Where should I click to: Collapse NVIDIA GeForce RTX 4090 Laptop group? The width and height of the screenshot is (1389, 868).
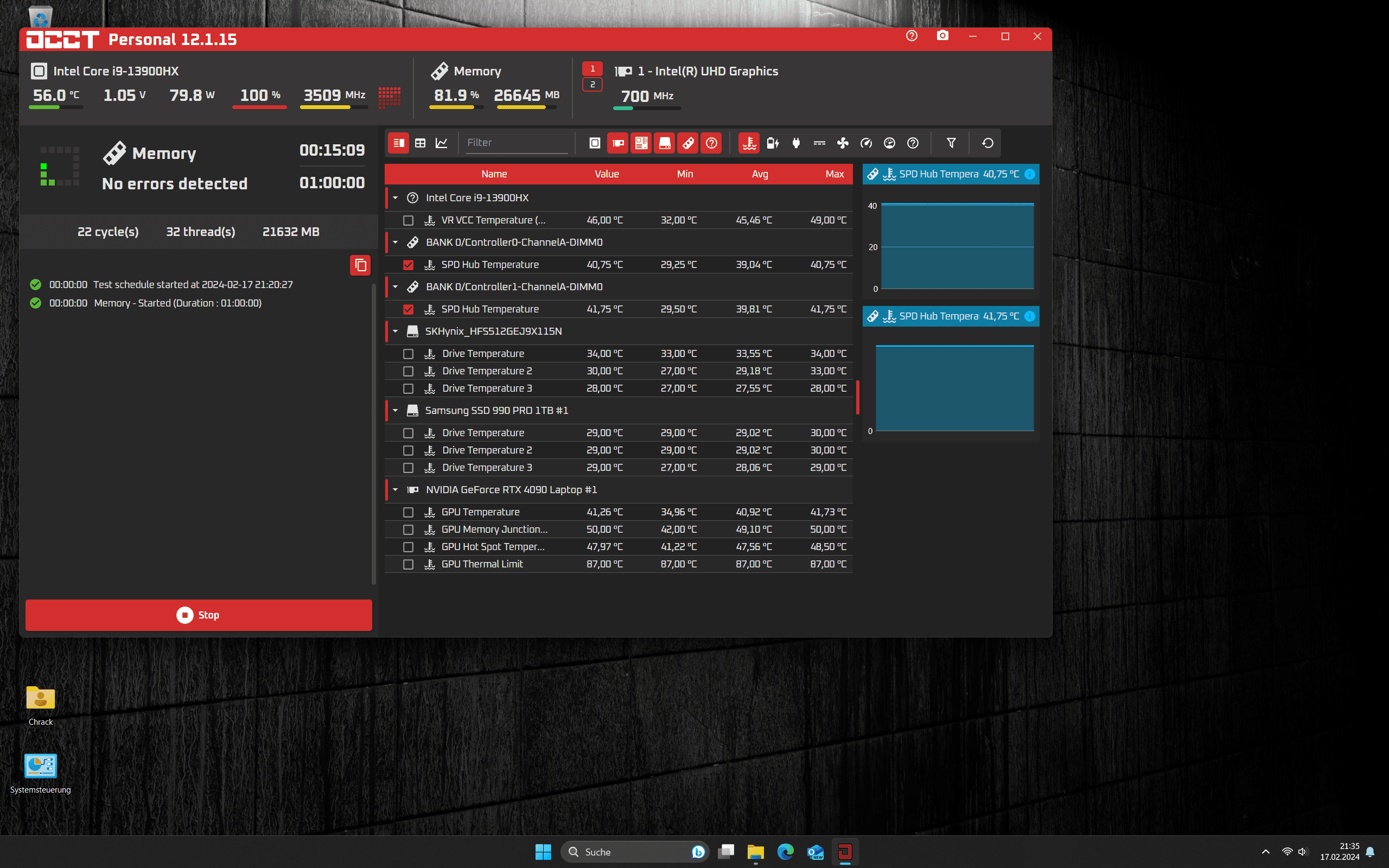[x=396, y=490]
